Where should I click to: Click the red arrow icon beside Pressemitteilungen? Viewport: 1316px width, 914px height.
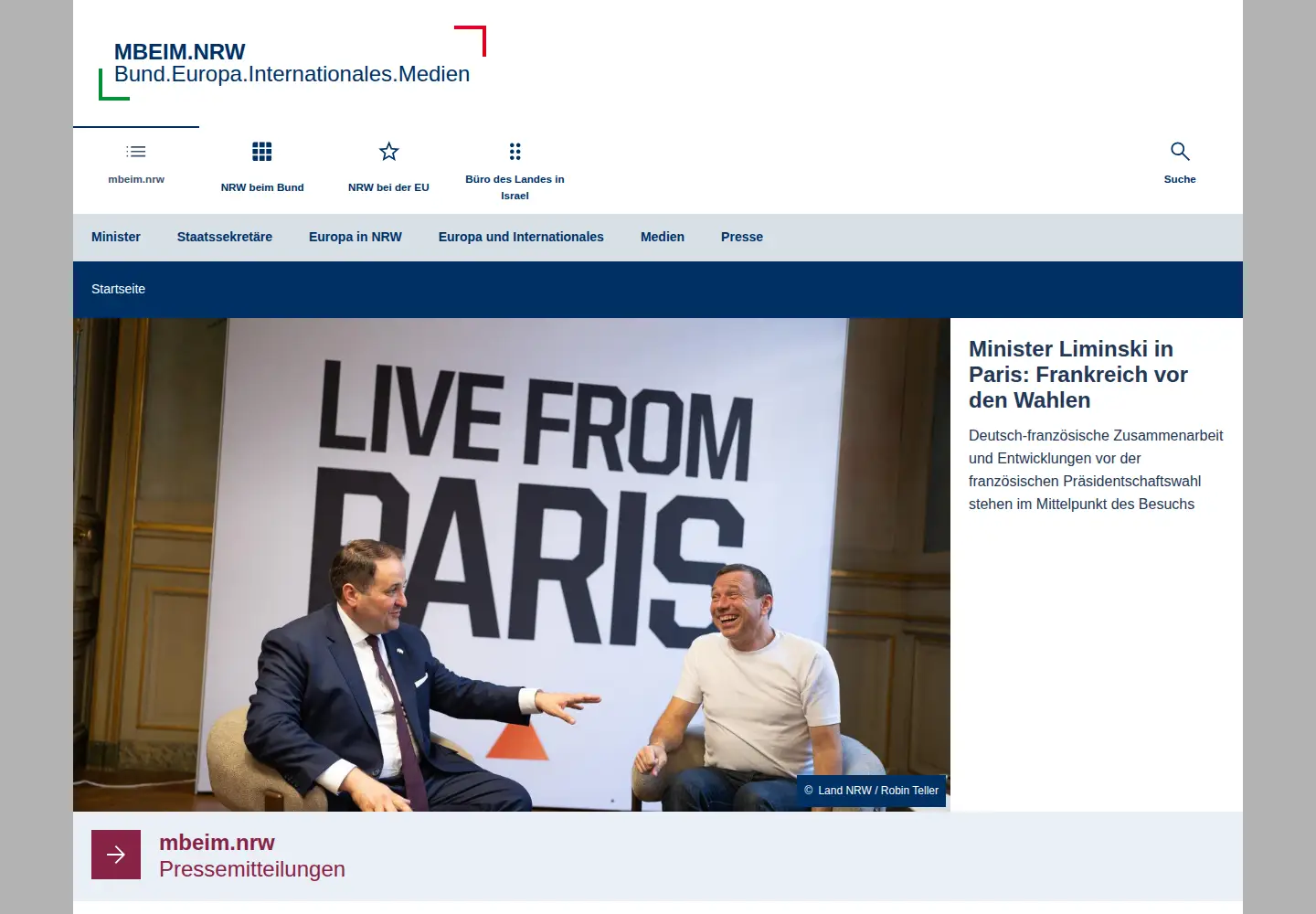116,855
